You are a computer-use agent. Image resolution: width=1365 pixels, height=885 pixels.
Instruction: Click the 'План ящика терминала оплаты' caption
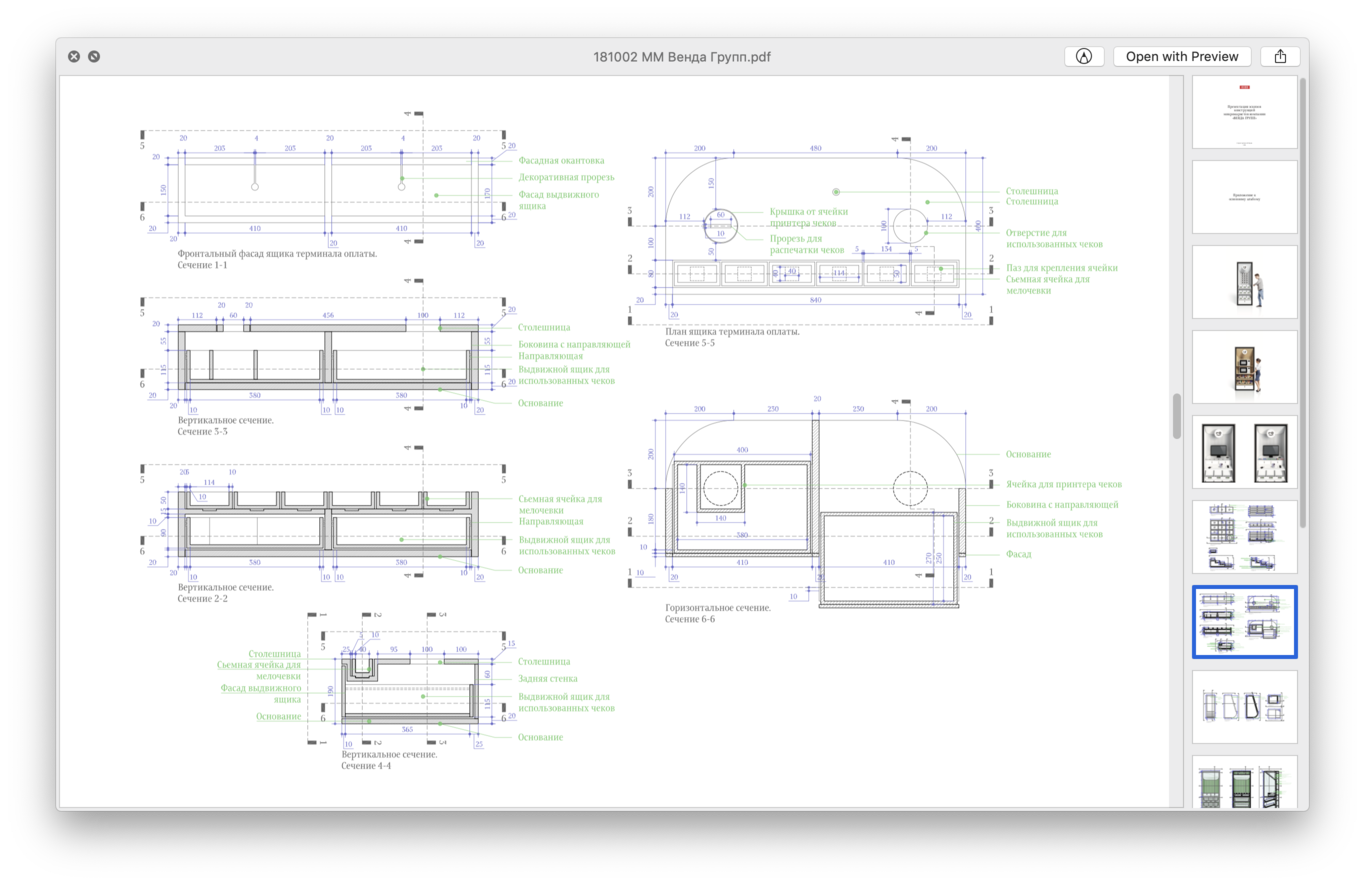pos(732,332)
